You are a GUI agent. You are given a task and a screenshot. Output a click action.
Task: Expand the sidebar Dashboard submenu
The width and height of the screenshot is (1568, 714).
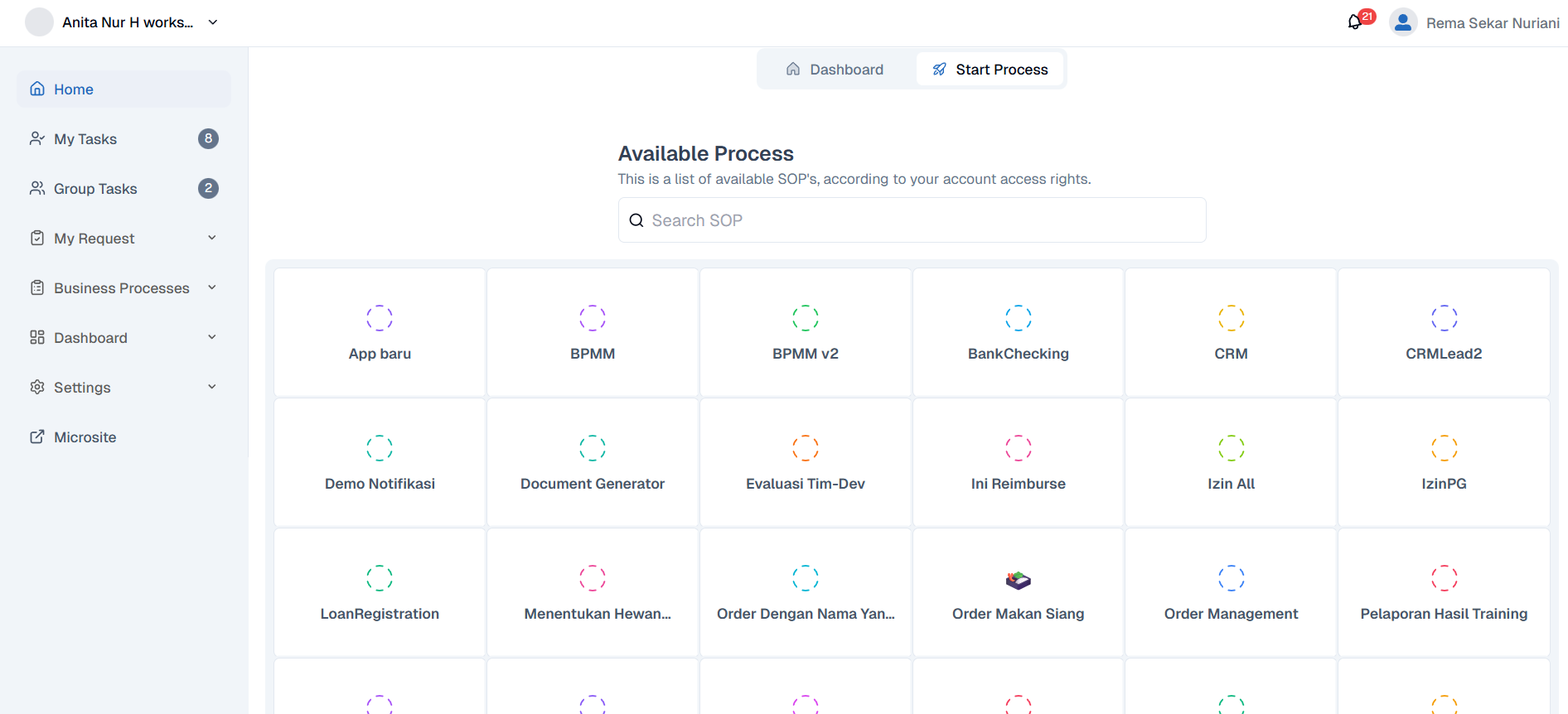(x=212, y=337)
